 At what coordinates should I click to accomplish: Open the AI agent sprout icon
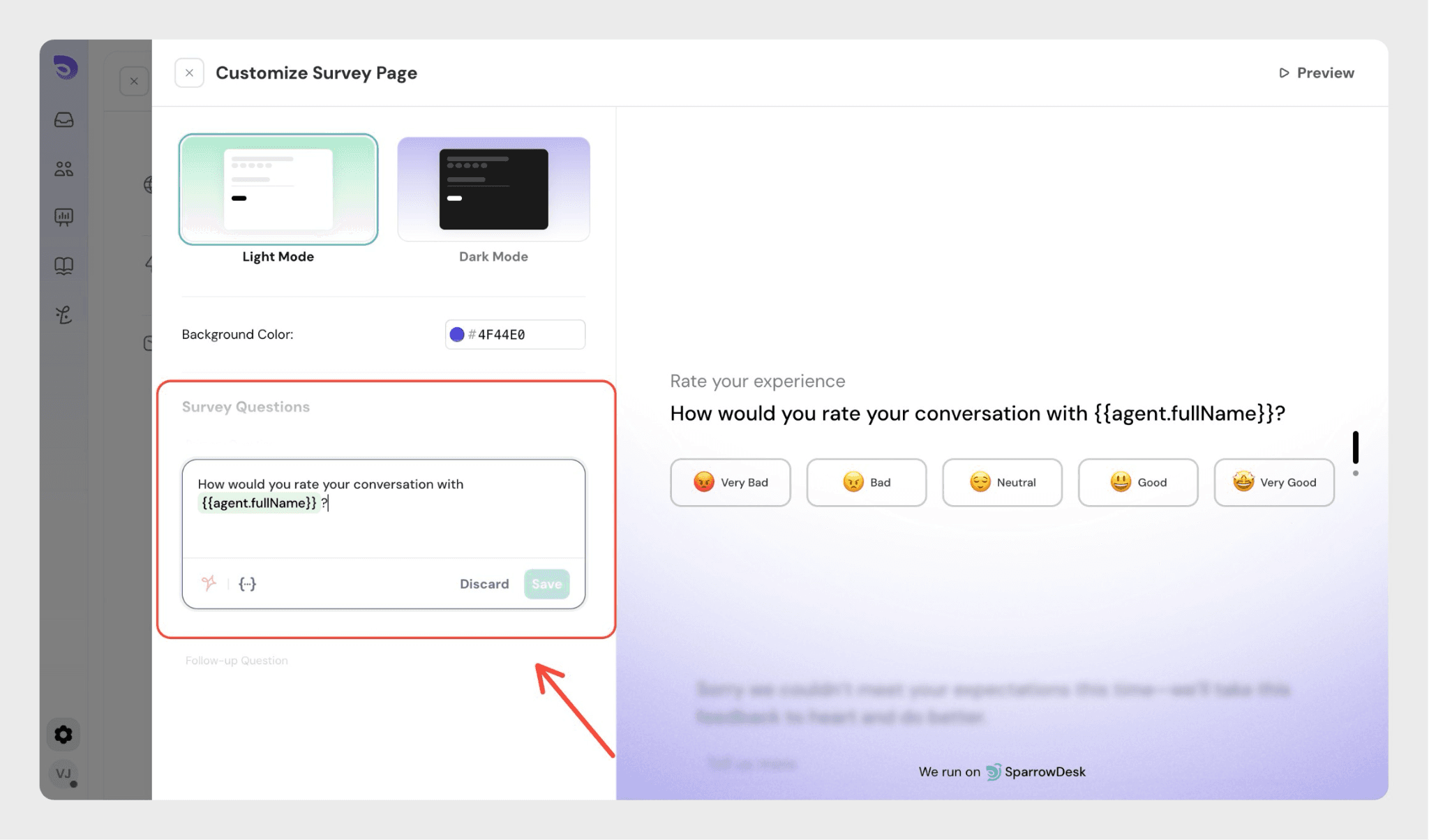(63, 315)
